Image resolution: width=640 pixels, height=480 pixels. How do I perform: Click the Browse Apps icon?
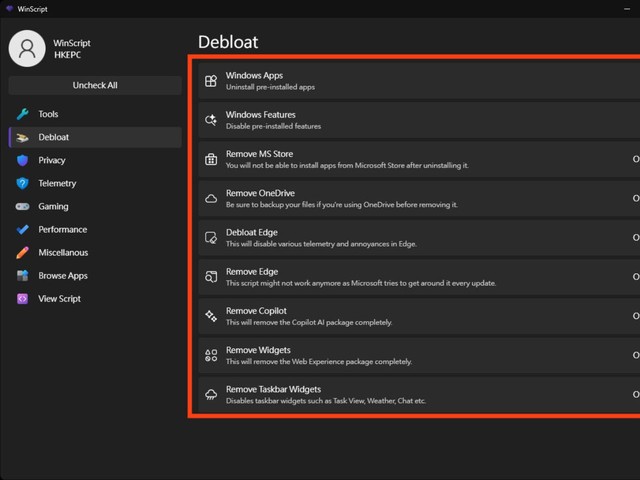(x=22, y=276)
